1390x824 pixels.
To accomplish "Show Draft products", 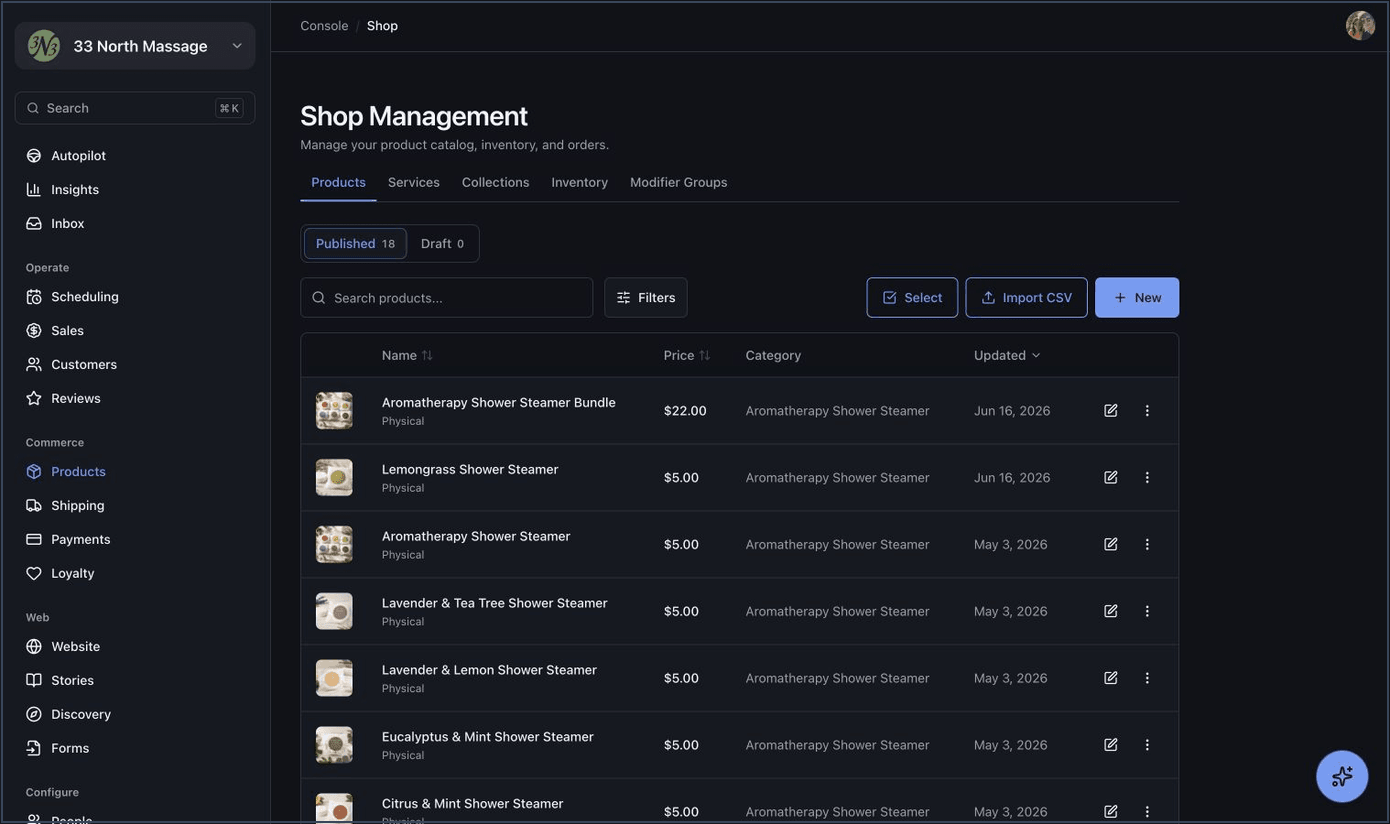I will click(442, 244).
